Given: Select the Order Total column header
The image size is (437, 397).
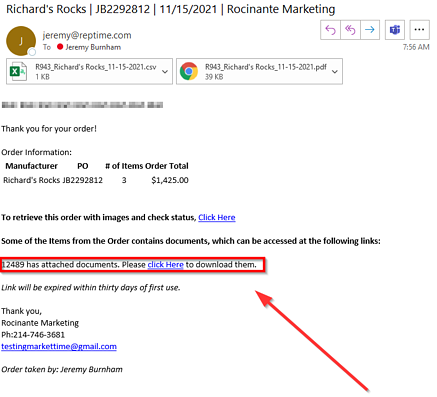Looking at the screenshot, I should pyautogui.click(x=167, y=166).
